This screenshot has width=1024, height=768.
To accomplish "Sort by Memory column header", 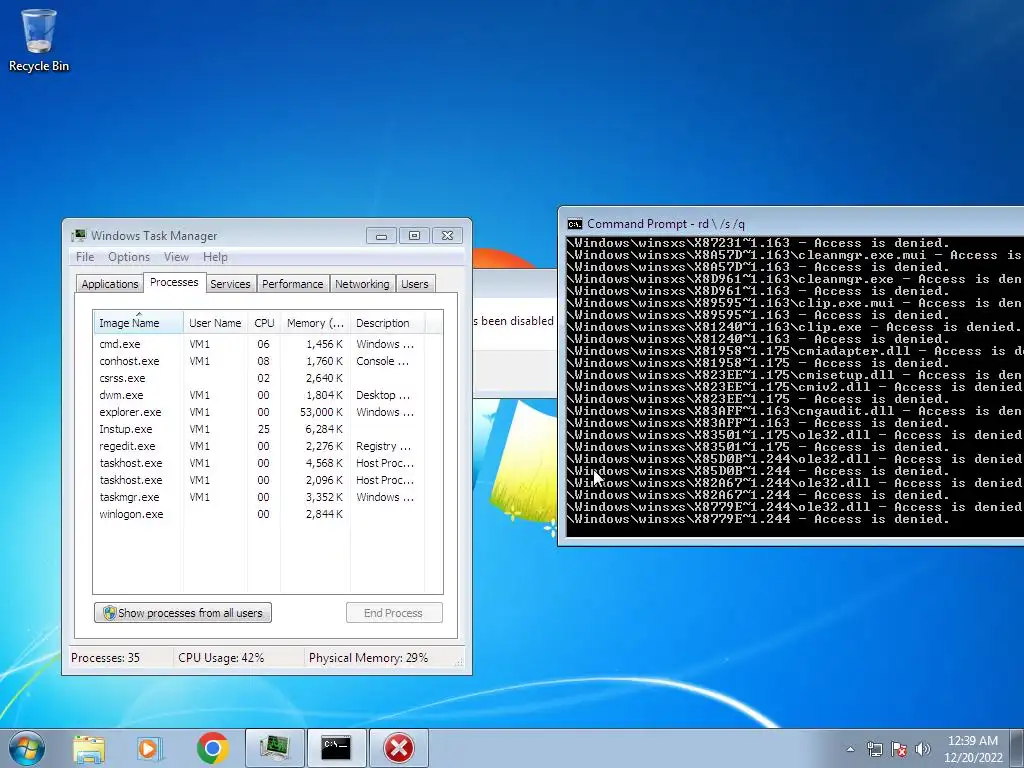I will pyautogui.click(x=315, y=323).
